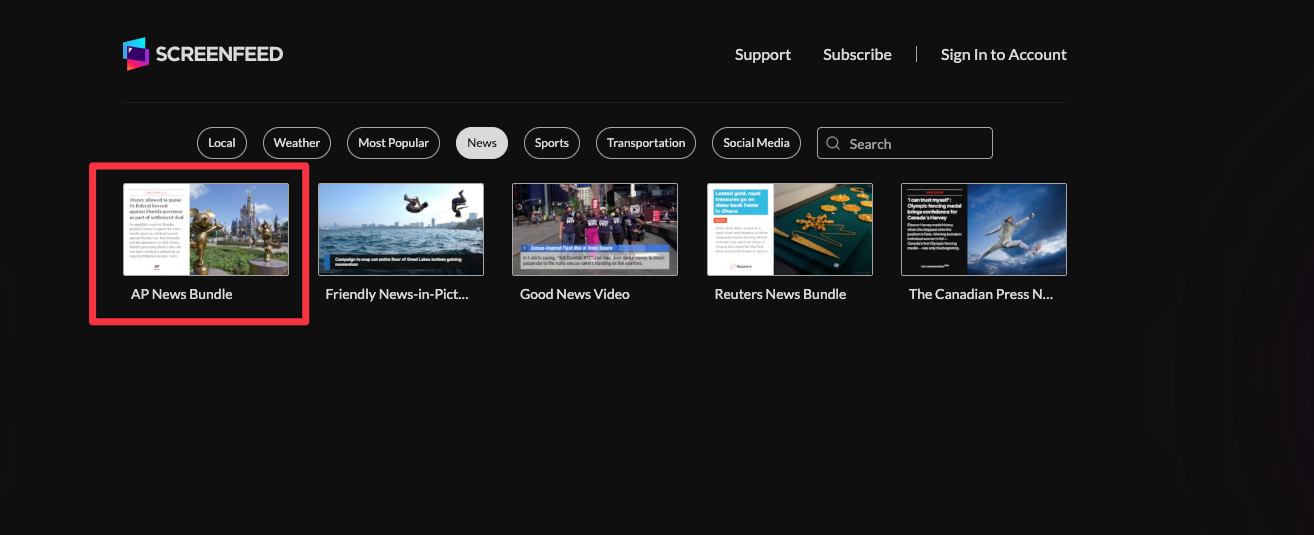This screenshot has height=535, width=1314.
Task: Select the Local category filter
Action: pyautogui.click(x=222, y=143)
